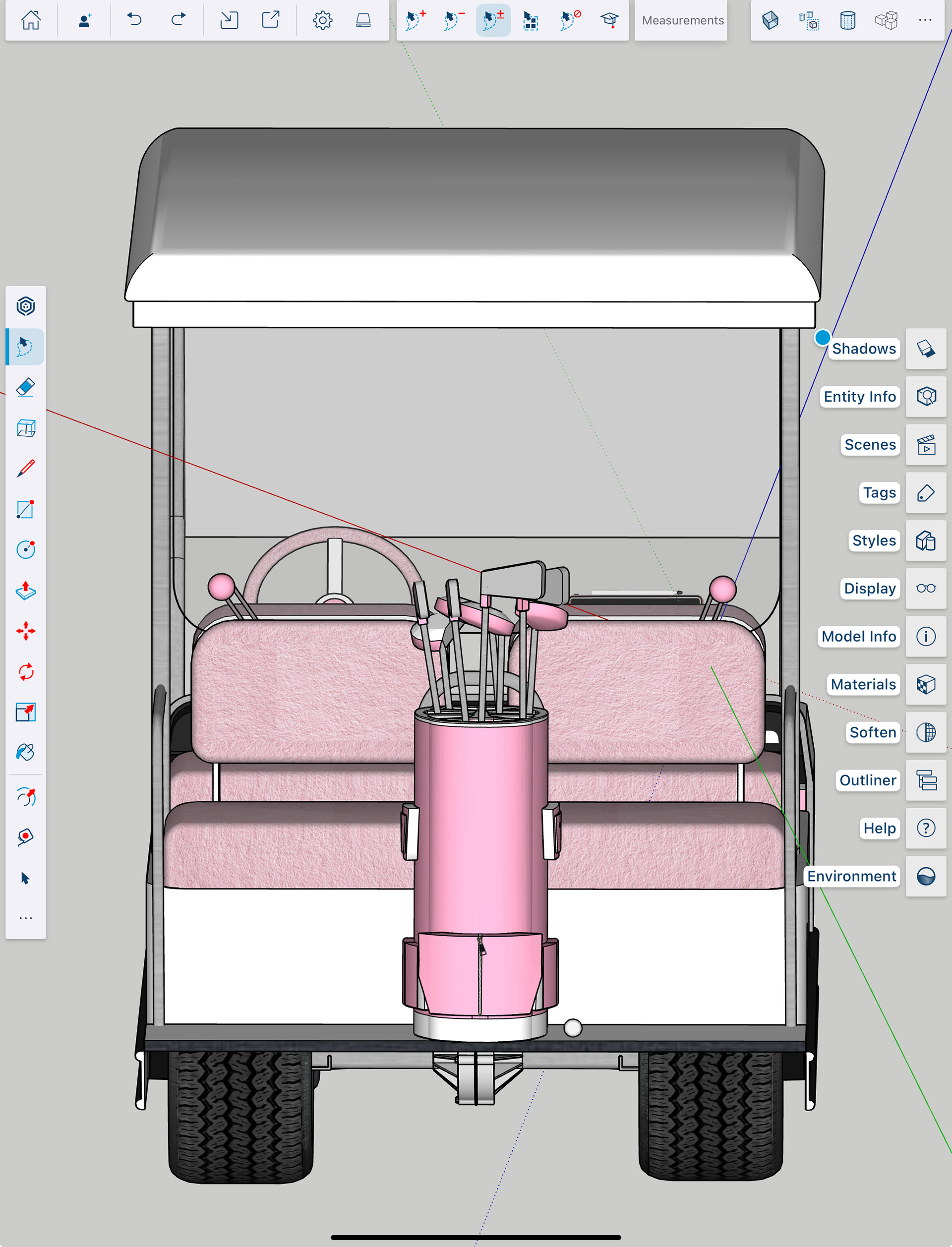Click the Home icon
Image resolution: width=952 pixels, height=1247 pixels.
(31, 20)
